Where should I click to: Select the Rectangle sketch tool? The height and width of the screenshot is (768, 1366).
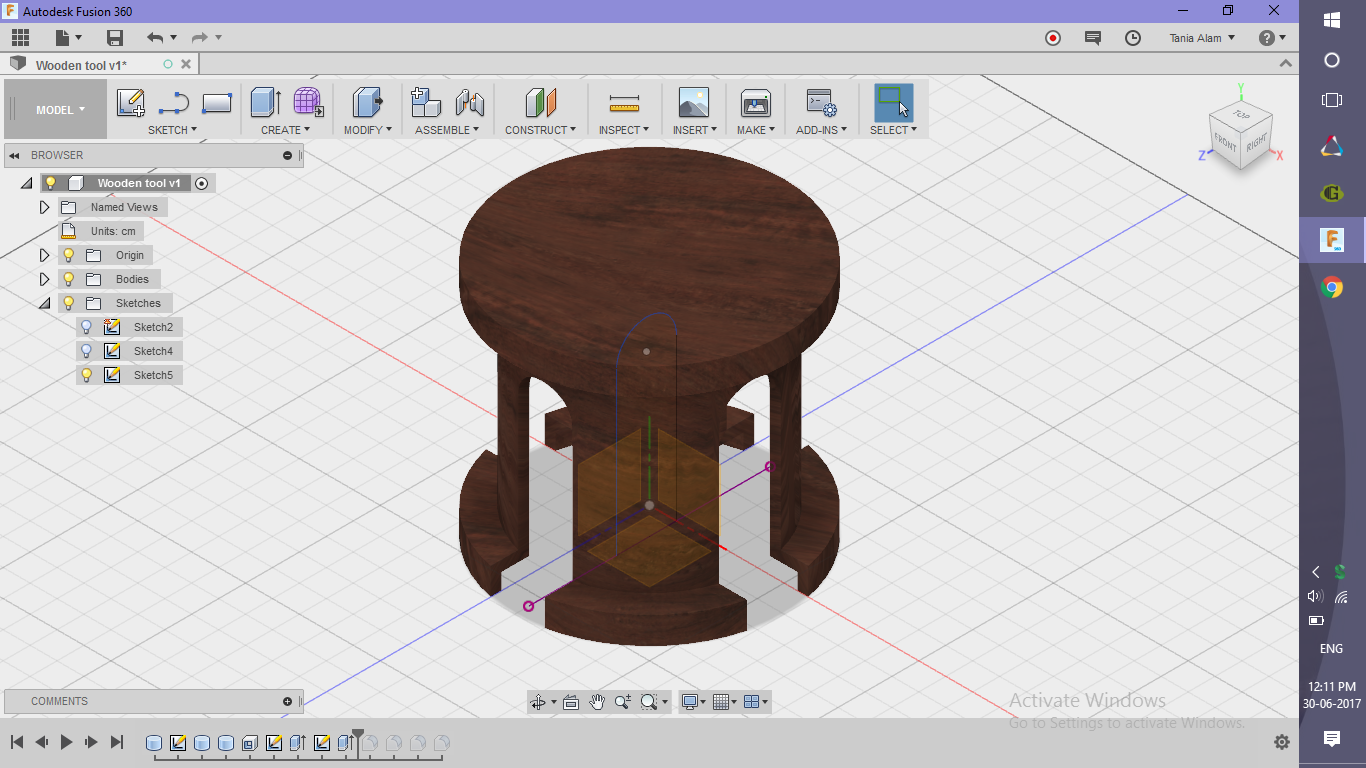pyautogui.click(x=217, y=102)
